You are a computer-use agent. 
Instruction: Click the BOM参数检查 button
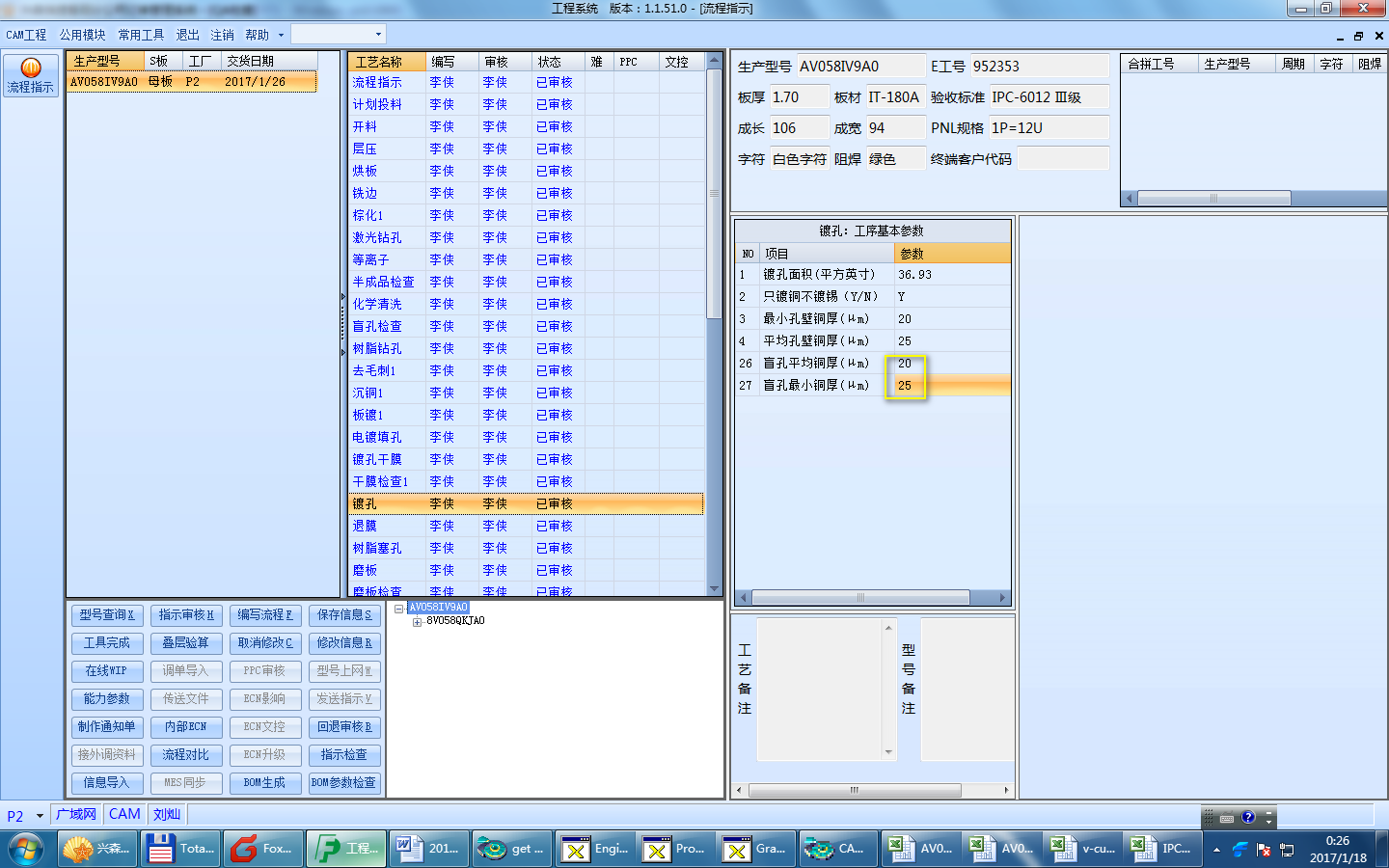coord(344,782)
